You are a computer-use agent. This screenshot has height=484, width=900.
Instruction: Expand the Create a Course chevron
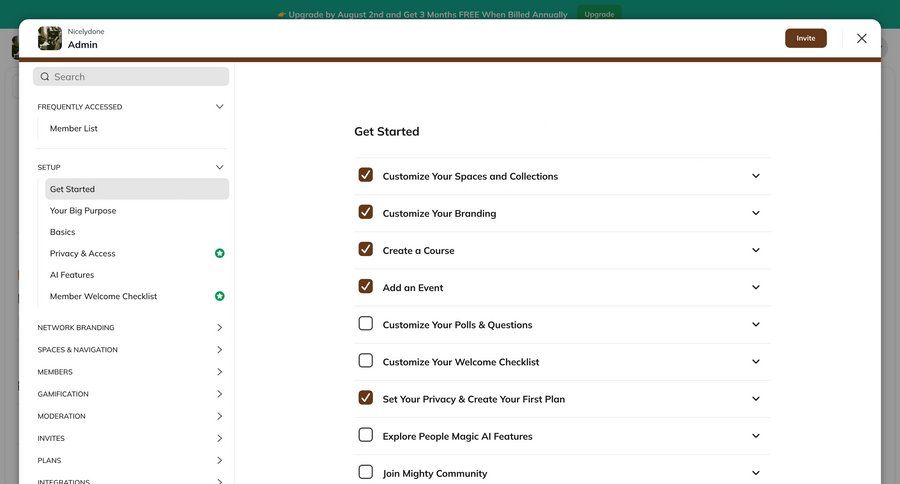point(756,250)
